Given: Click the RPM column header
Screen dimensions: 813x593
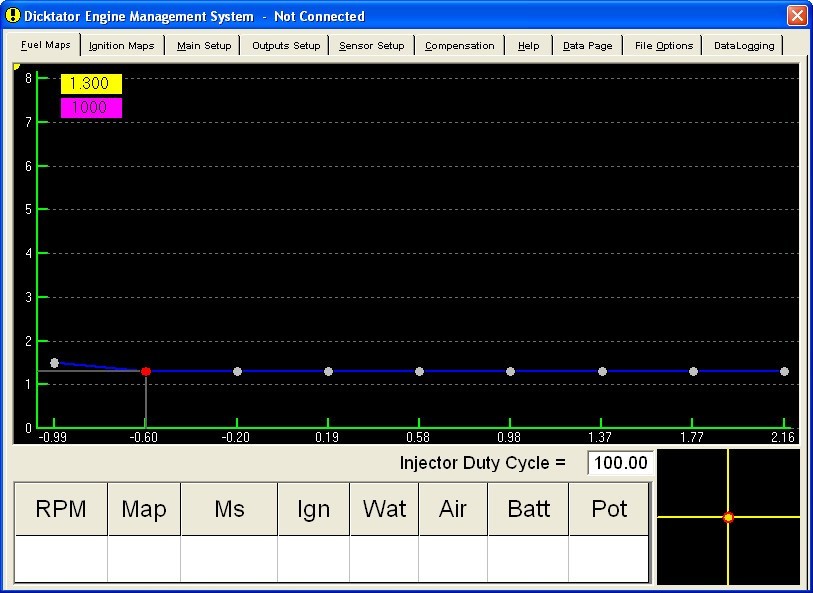Looking at the screenshot, I should 61,509.
